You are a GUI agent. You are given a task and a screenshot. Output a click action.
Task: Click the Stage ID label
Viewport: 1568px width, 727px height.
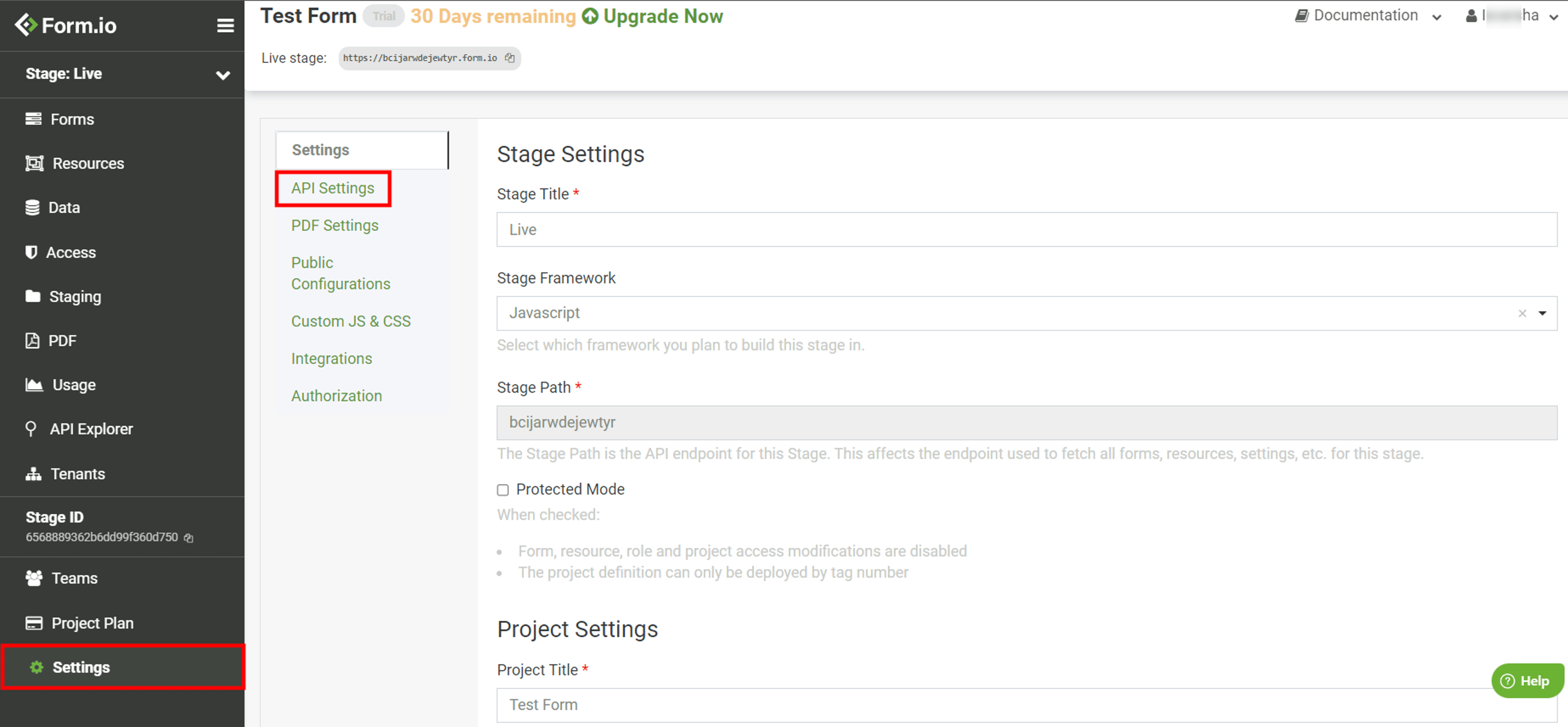click(x=54, y=516)
